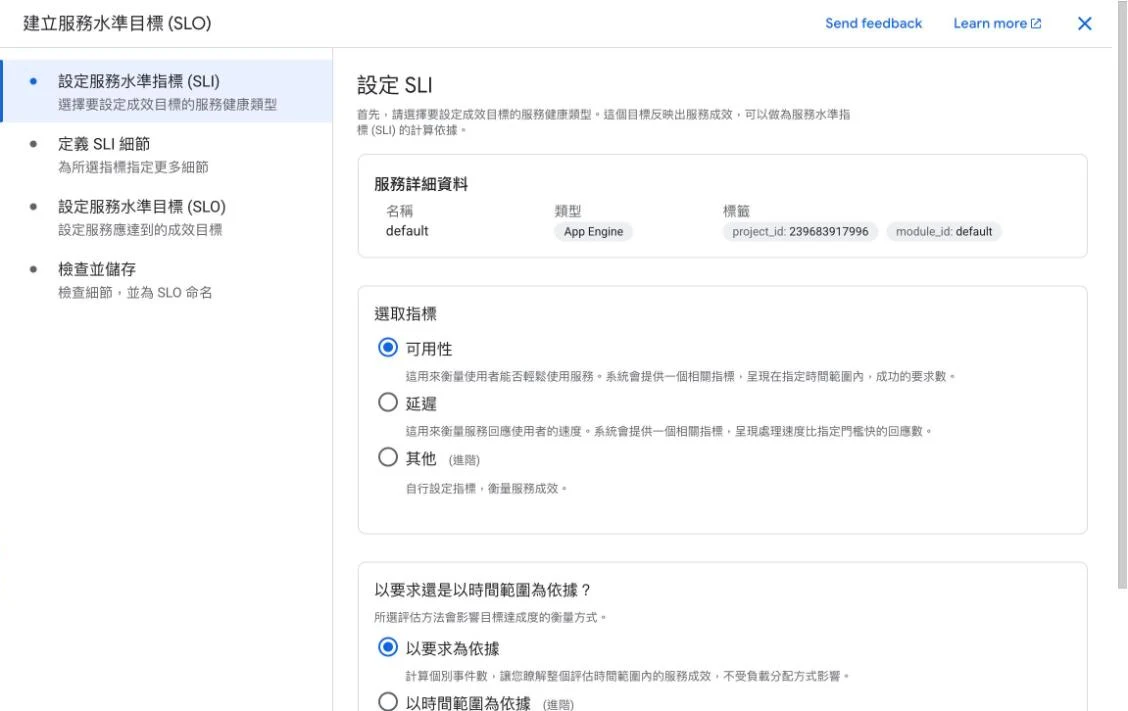Click service name value 'default'
Screen dimensions: 1128x711
[x=407, y=231]
